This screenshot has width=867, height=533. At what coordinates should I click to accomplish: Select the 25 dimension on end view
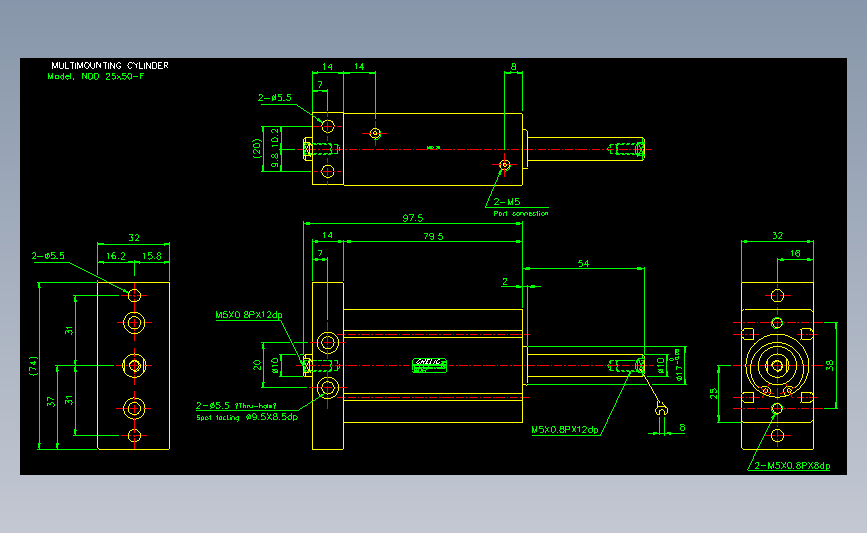pyautogui.click(x=713, y=393)
